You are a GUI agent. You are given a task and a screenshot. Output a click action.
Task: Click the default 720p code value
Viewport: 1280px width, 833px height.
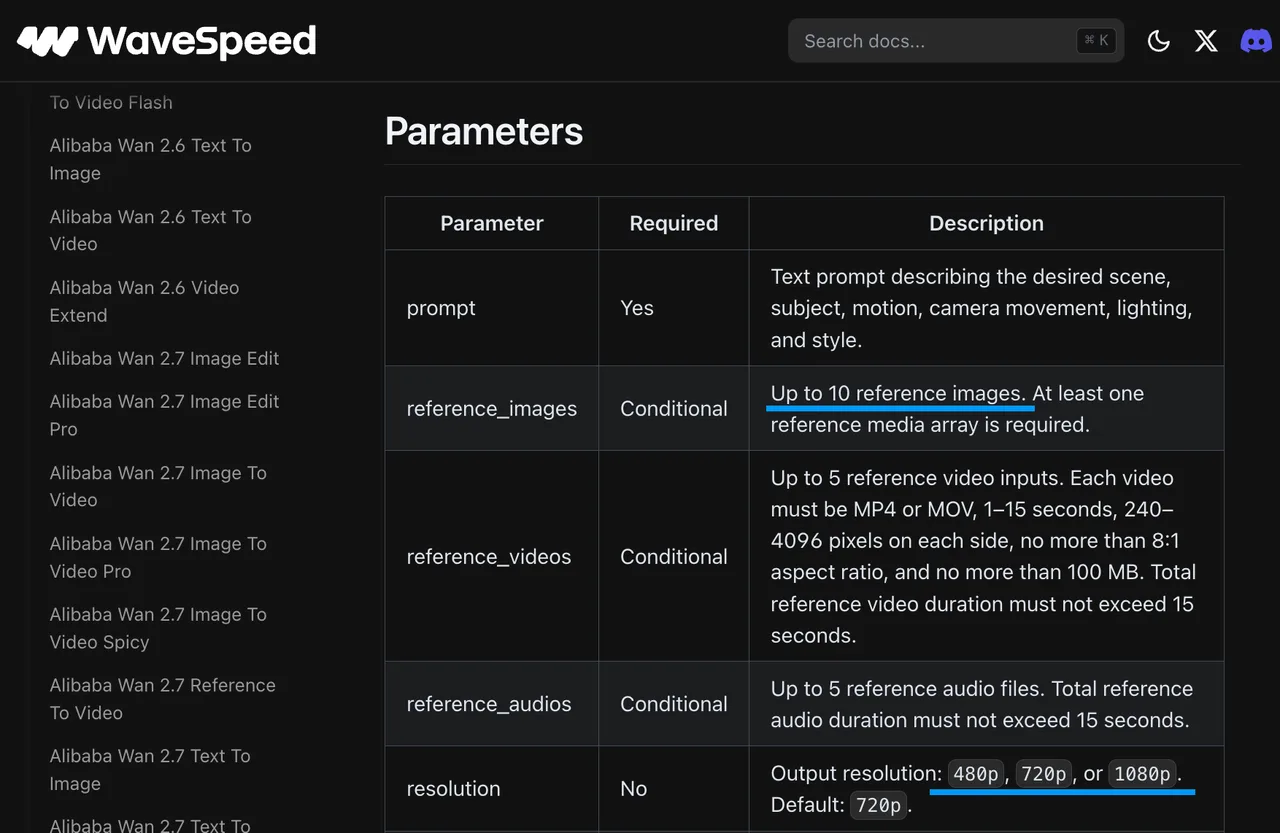coord(879,805)
